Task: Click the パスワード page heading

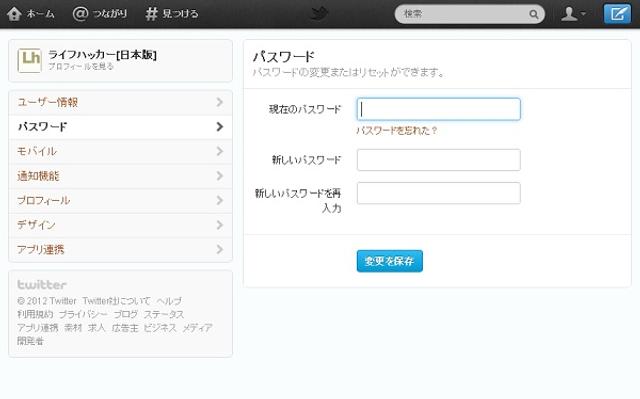Action: tap(284, 57)
